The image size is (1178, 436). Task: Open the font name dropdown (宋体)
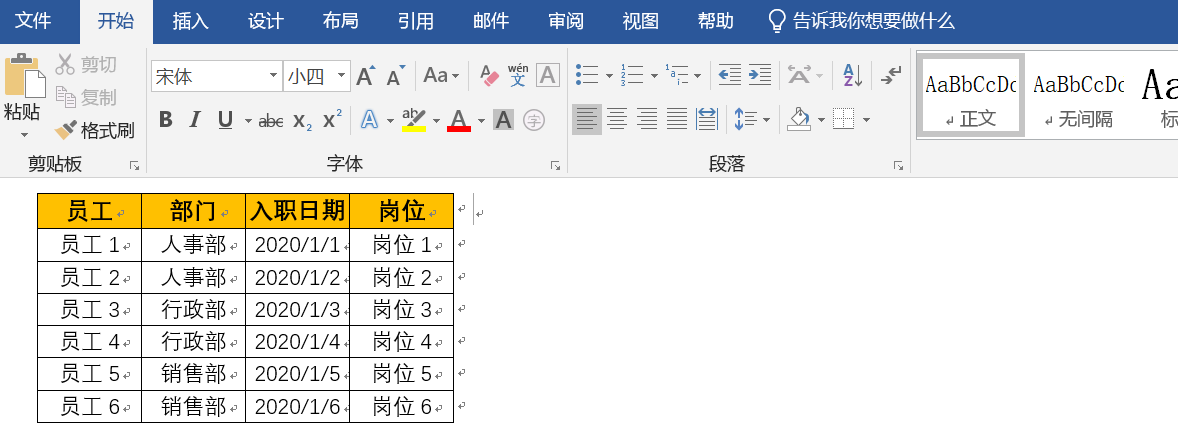273,76
